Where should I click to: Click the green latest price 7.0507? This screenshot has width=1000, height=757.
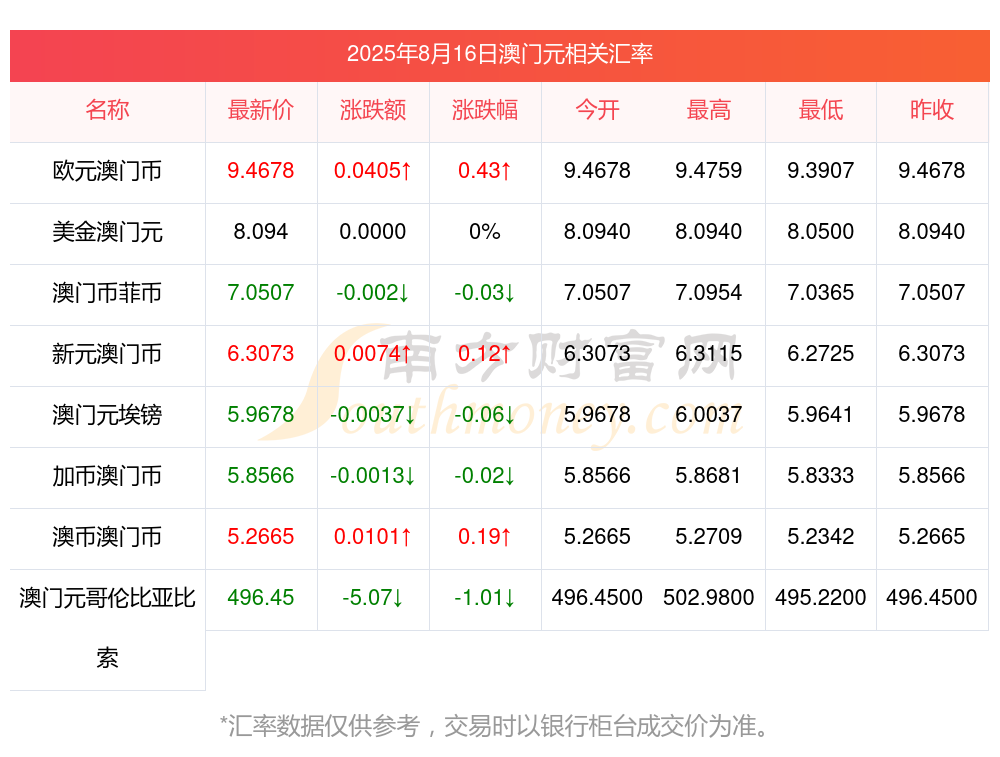261,293
